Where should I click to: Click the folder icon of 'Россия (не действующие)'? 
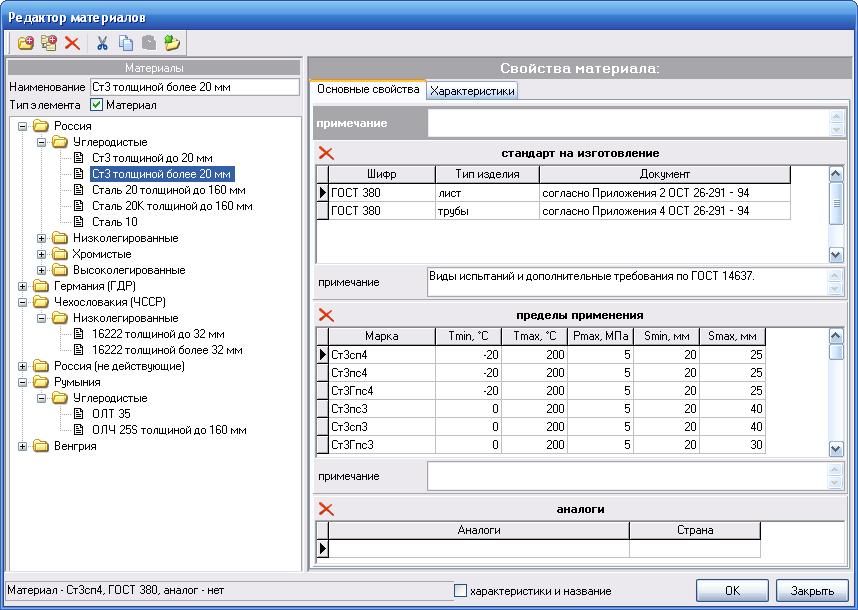point(40,366)
